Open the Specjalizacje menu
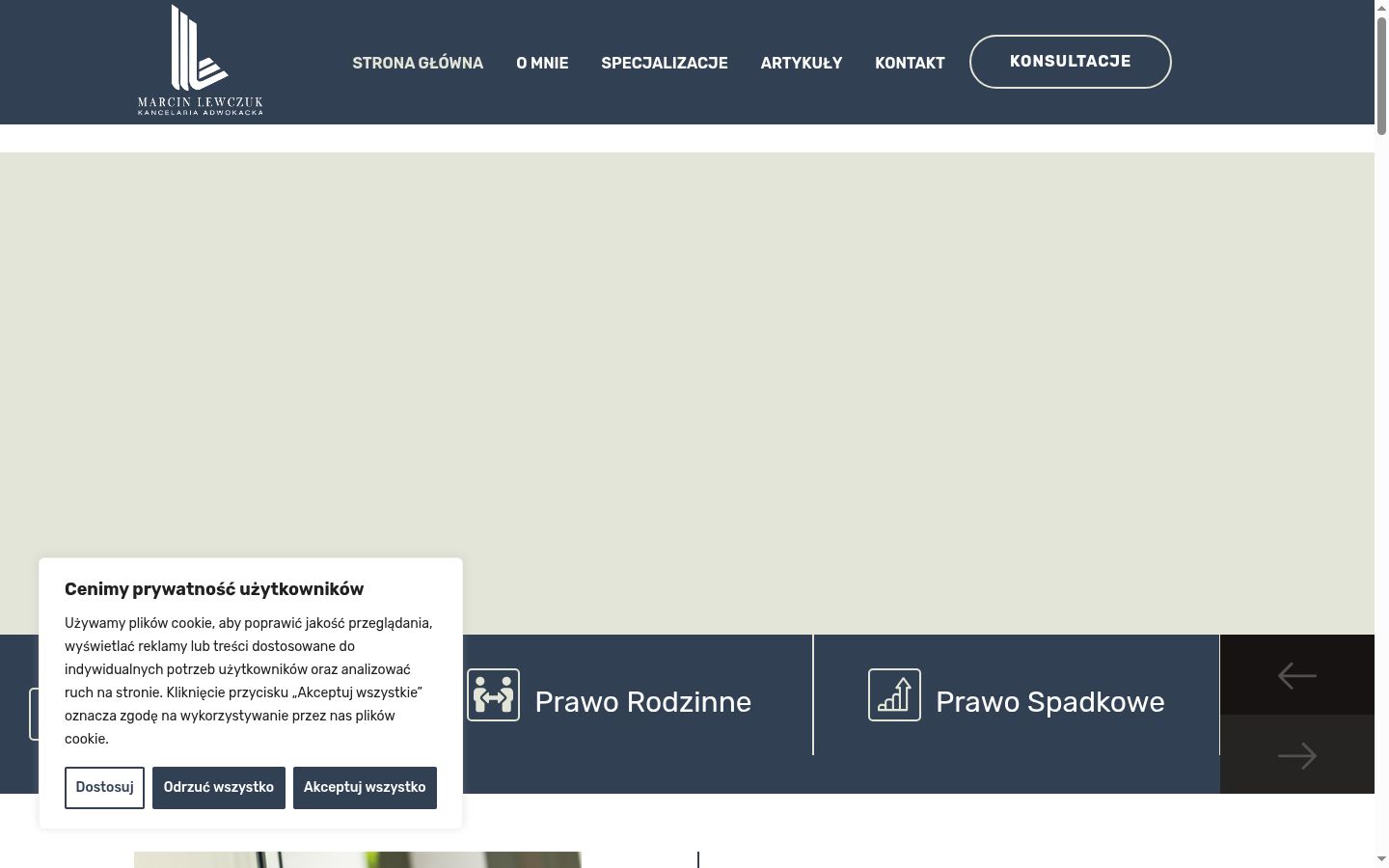This screenshot has height=868, width=1389. [x=665, y=63]
